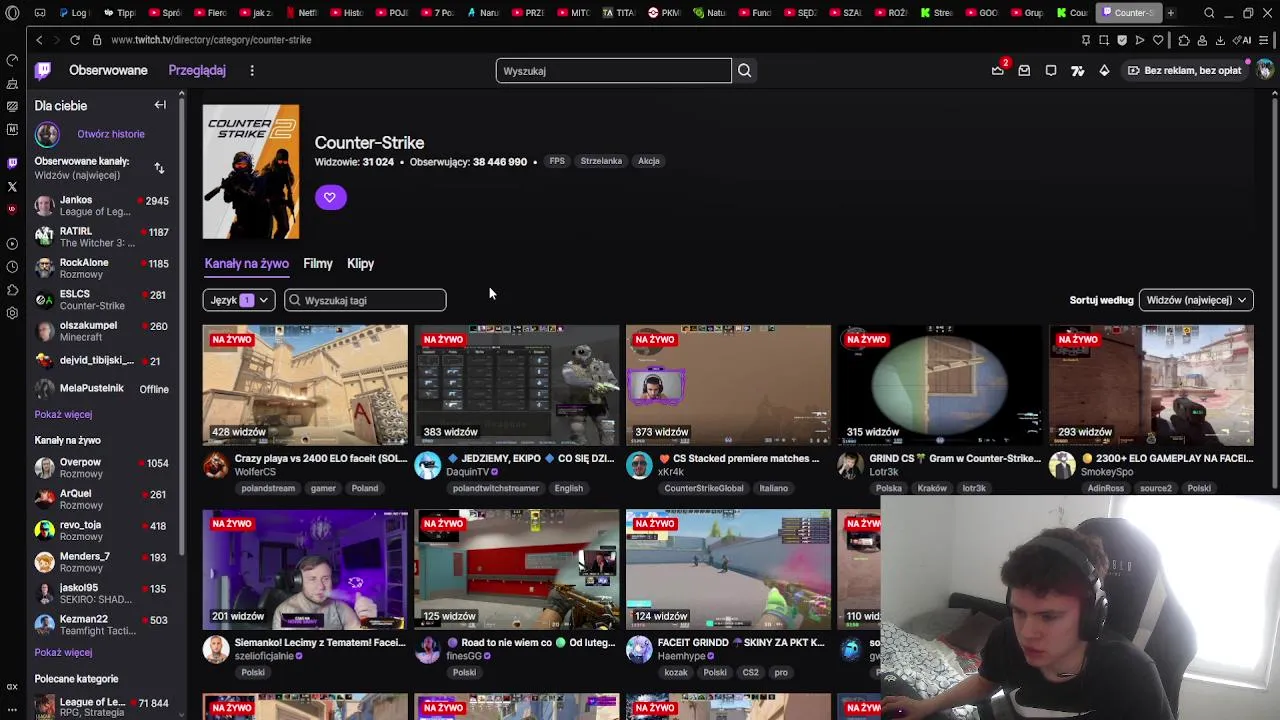Screen dimensions: 1280x720
Task: Click the FPS tag
Action: 557,161
